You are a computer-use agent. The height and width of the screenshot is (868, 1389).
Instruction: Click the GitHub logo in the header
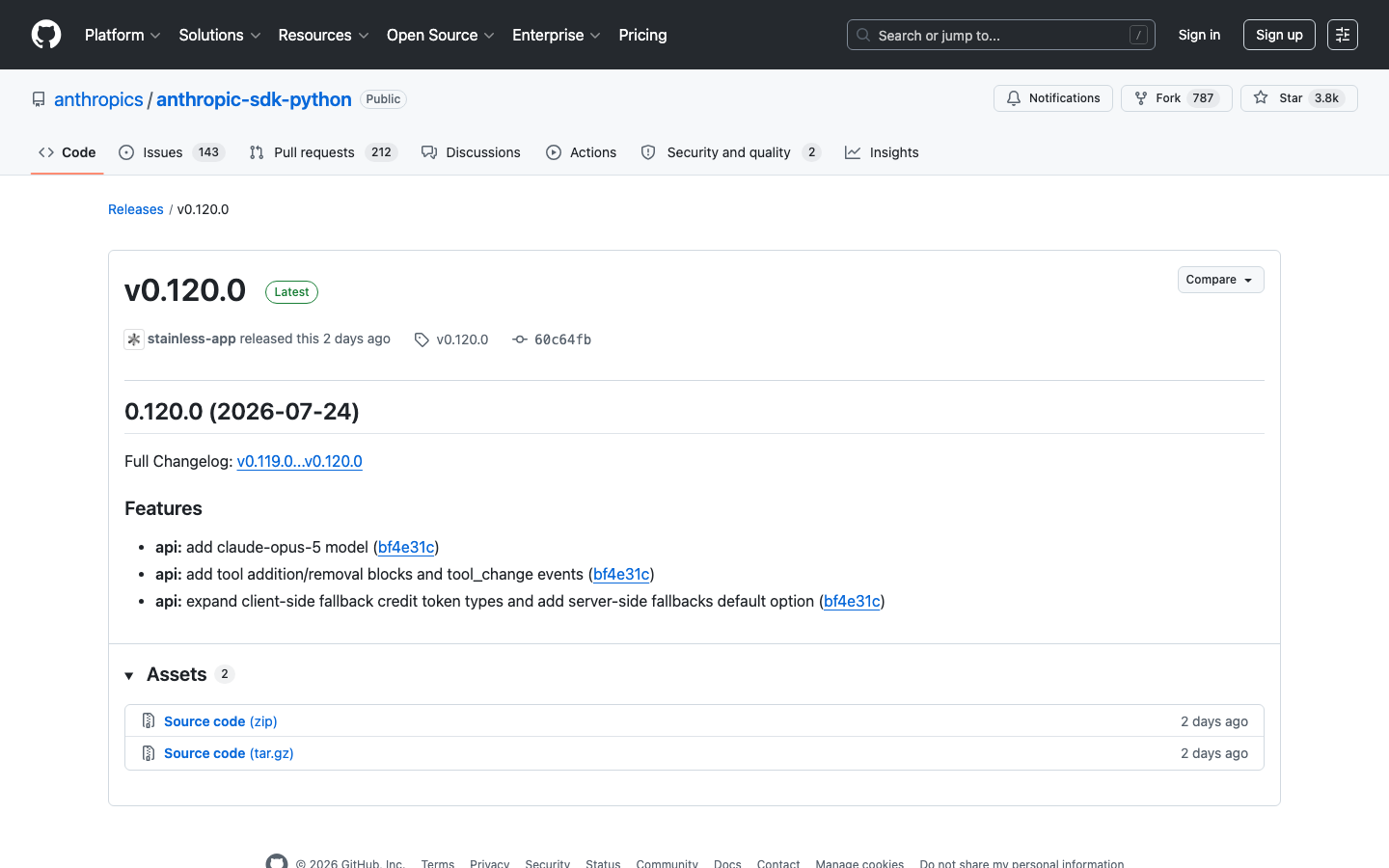[46, 35]
